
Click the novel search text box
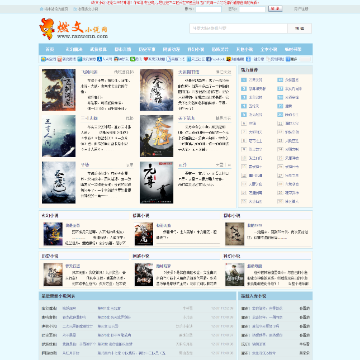pyautogui.click(x=238, y=28)
